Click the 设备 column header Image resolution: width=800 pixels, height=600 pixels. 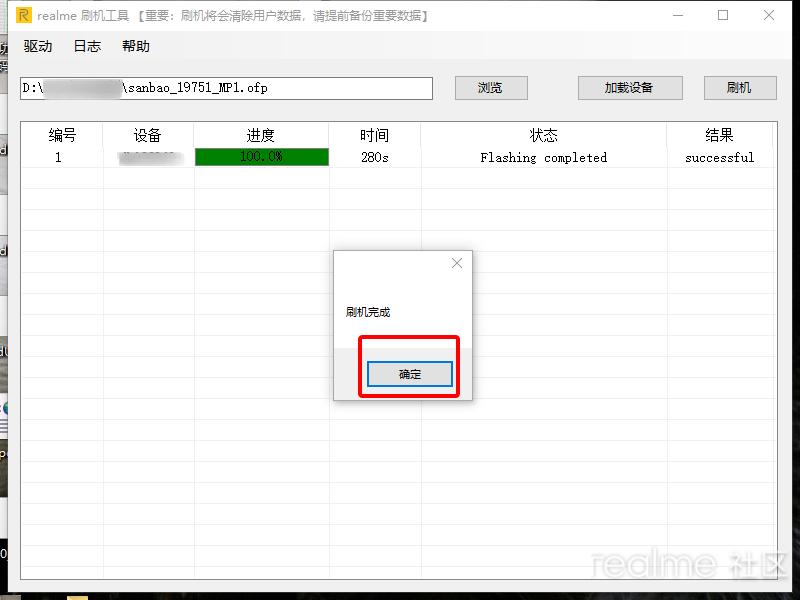point(150,135)
